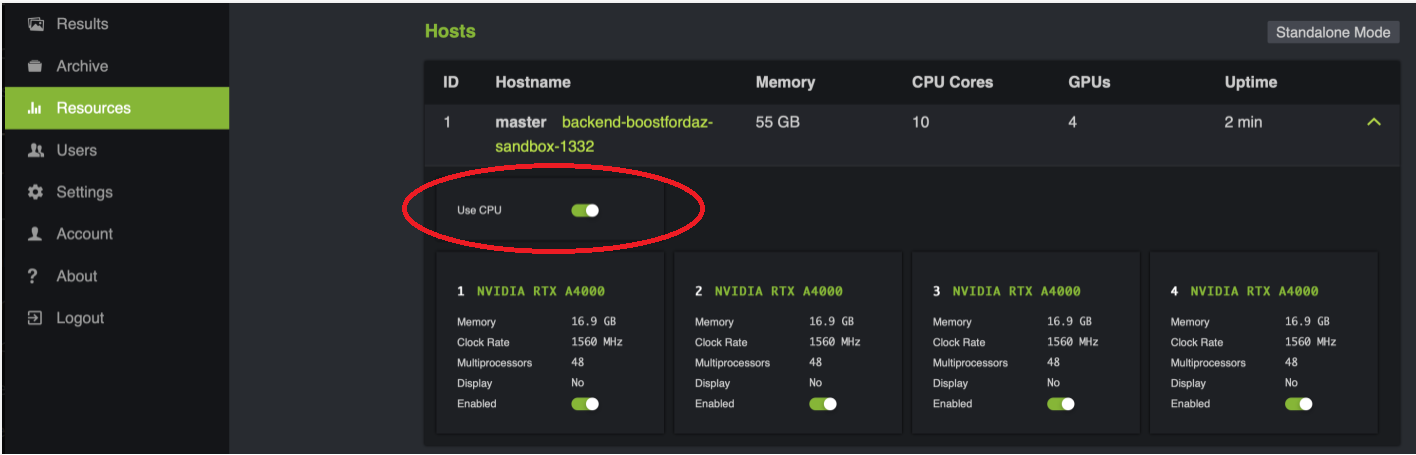Click the Users people icon
The width and height of the screenshot is (1416, 455).
(x=36, y=150)
